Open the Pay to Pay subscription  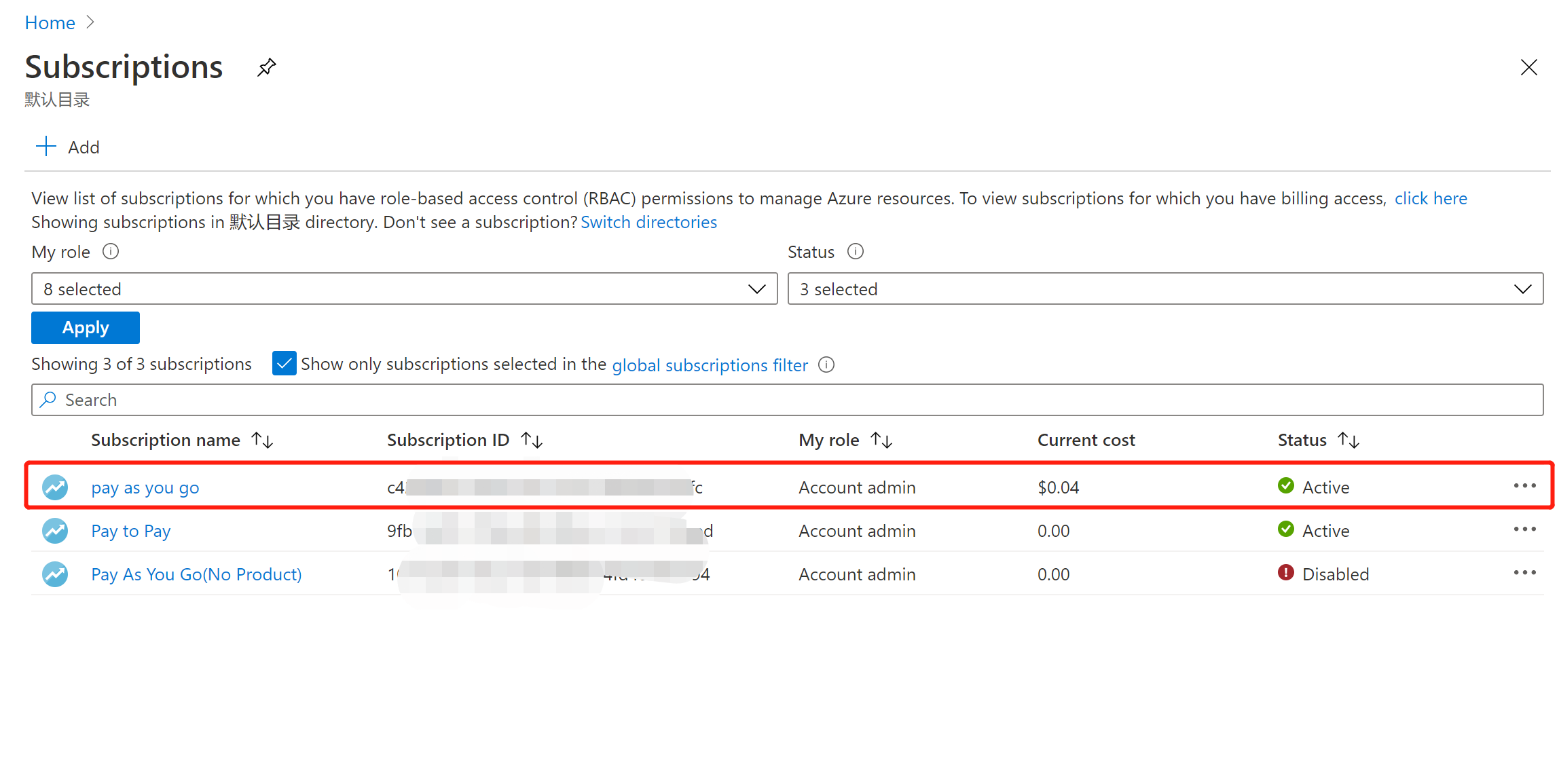click(x=131, y=531)
